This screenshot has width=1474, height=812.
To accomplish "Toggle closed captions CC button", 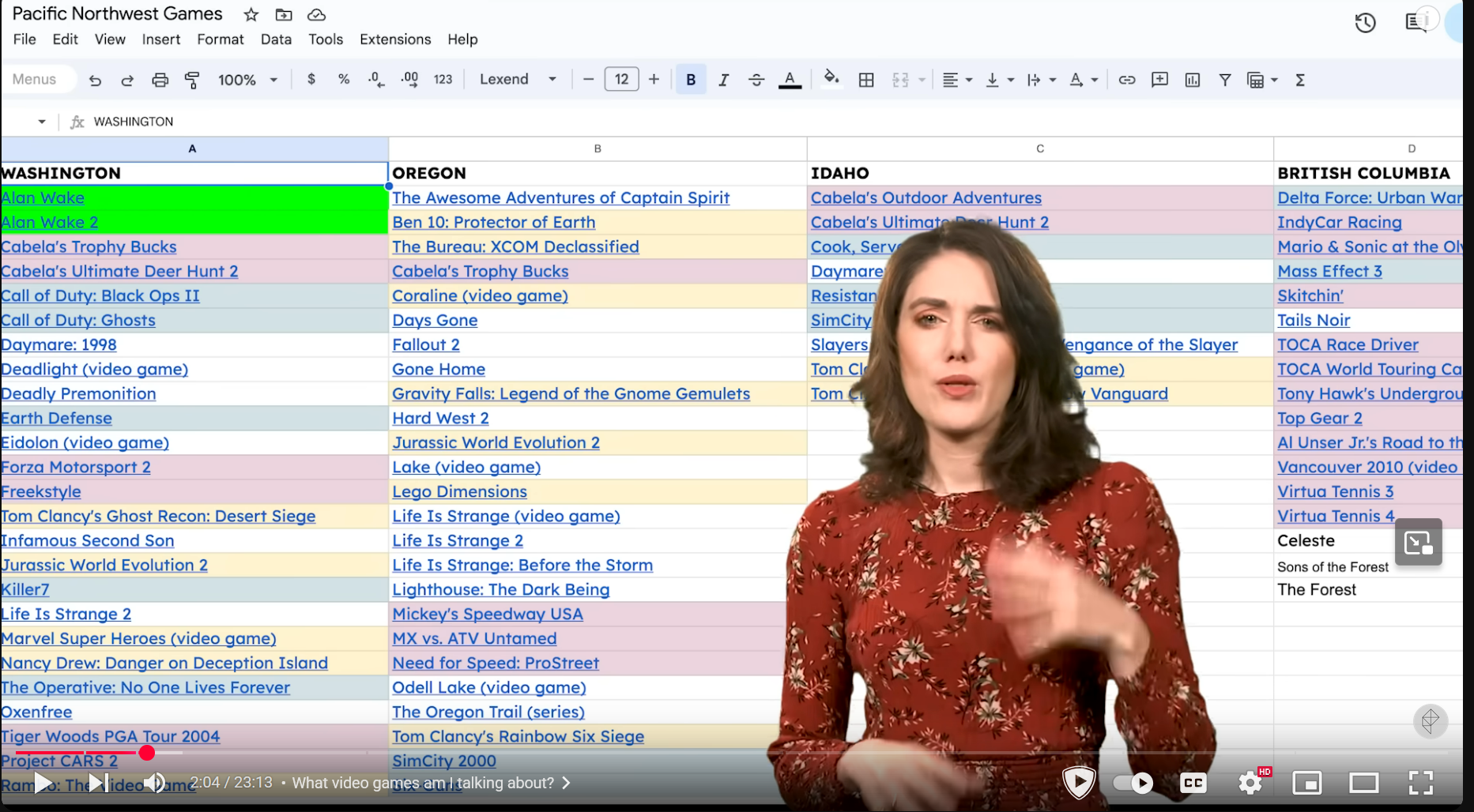I will 1193,783.
